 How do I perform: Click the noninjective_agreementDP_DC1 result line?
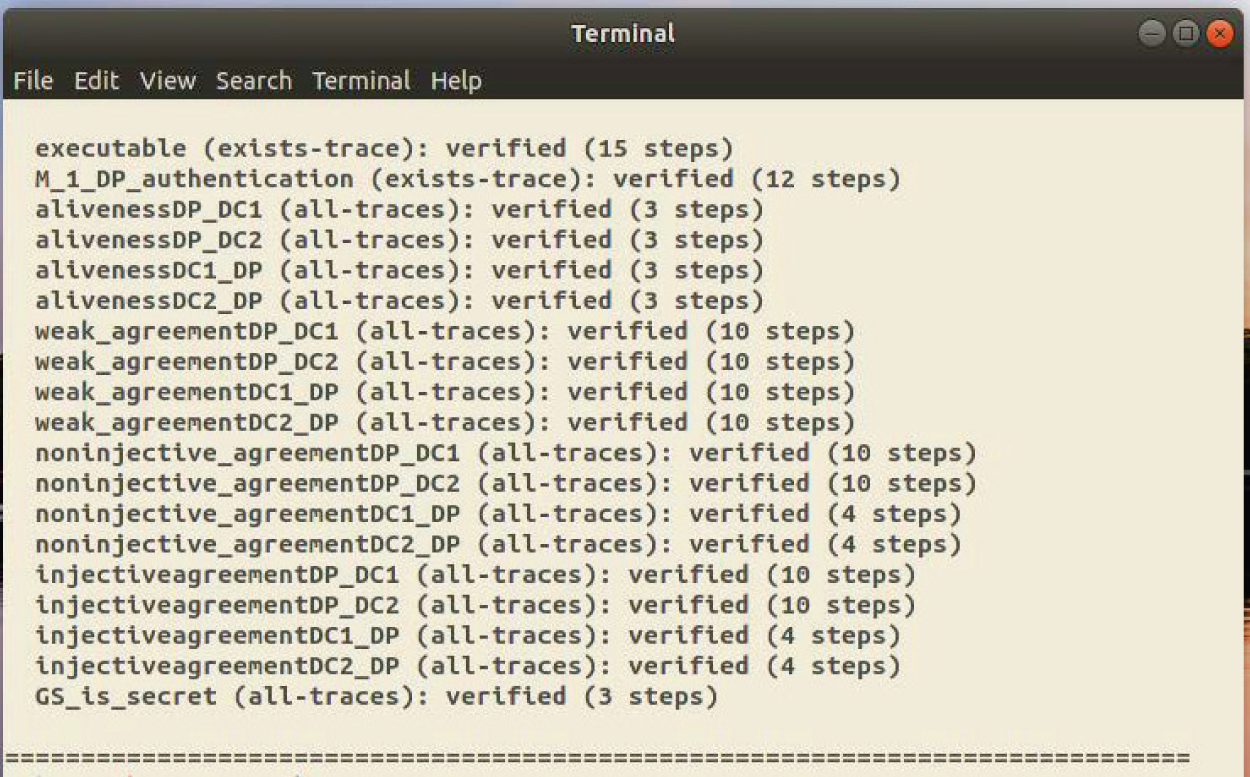tap(505, 453)
